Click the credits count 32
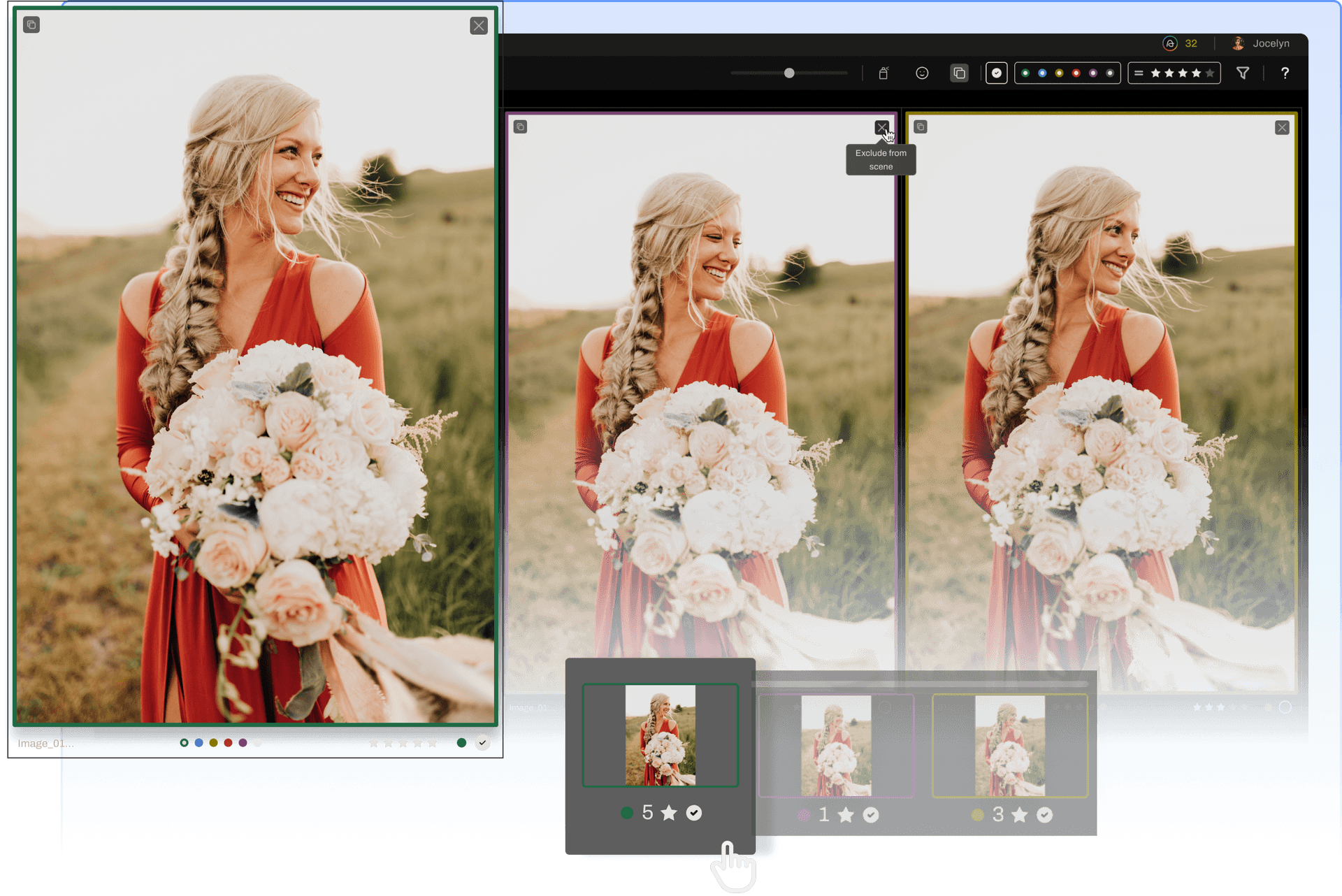1342x896 pixels. pos(1191,43)
